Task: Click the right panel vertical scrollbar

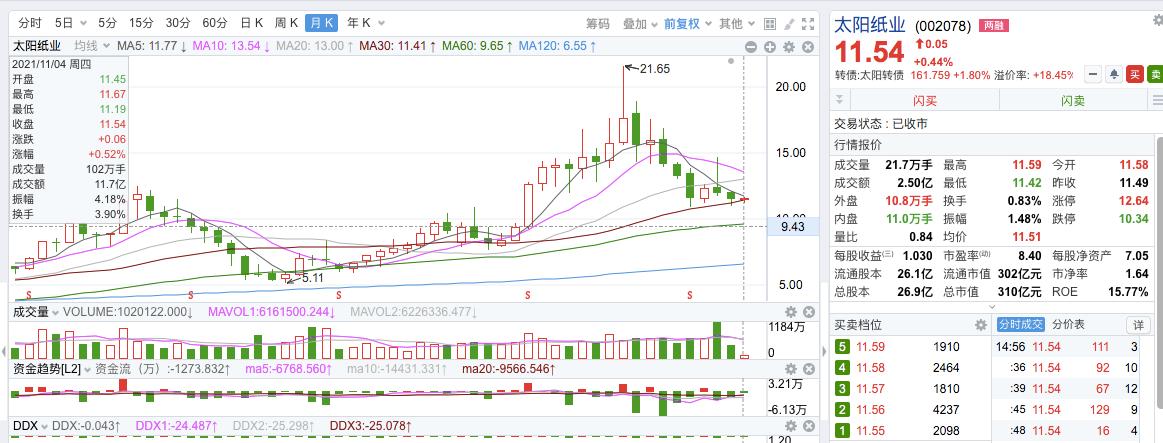Action: pyautogui.click(x=1159, y=271)
